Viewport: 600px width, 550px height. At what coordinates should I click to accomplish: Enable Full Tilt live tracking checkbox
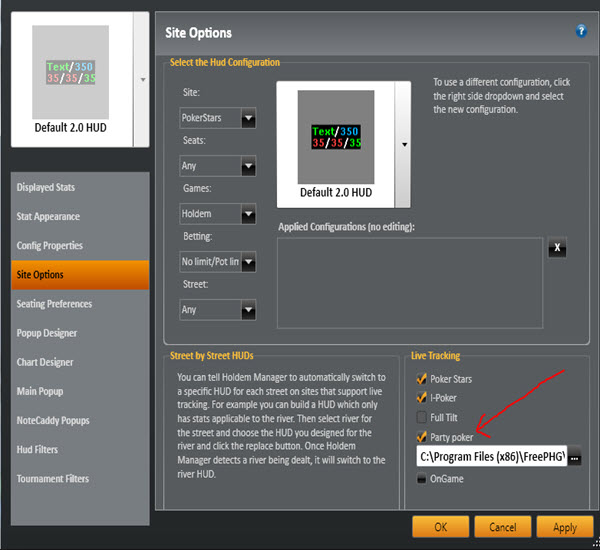422,417
